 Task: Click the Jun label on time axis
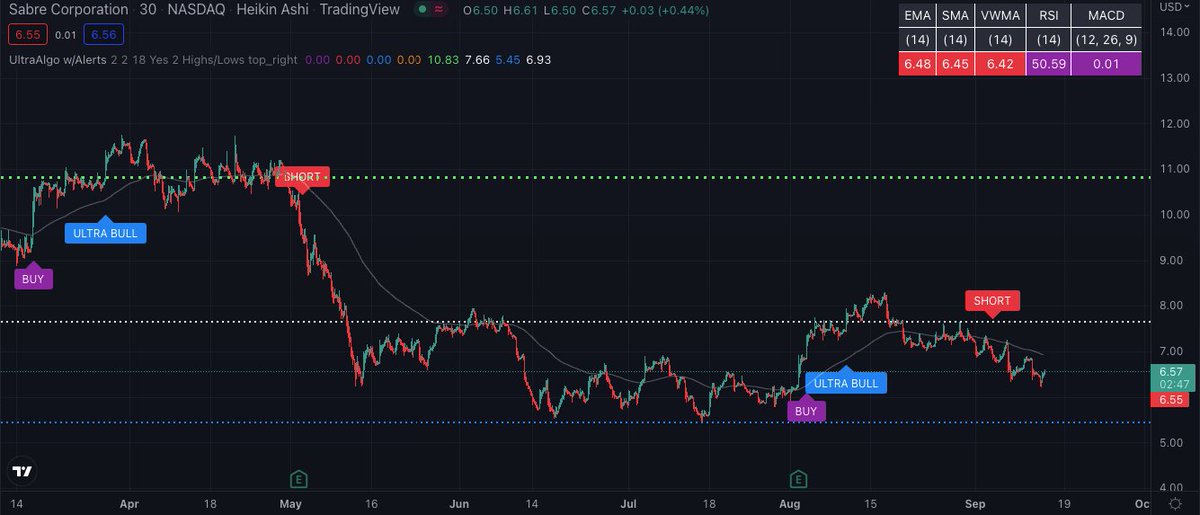click(461, 506)
